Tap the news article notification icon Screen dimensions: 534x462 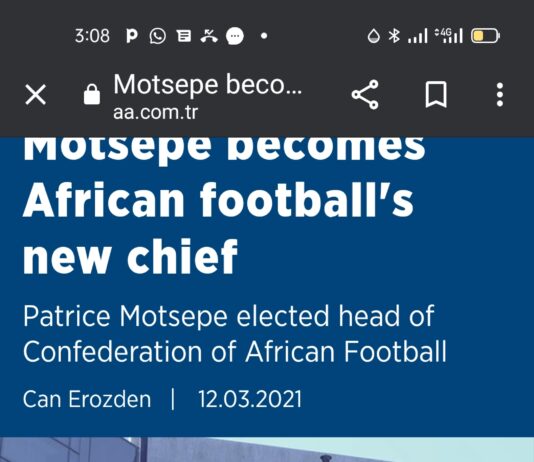(x=184, y=36)
